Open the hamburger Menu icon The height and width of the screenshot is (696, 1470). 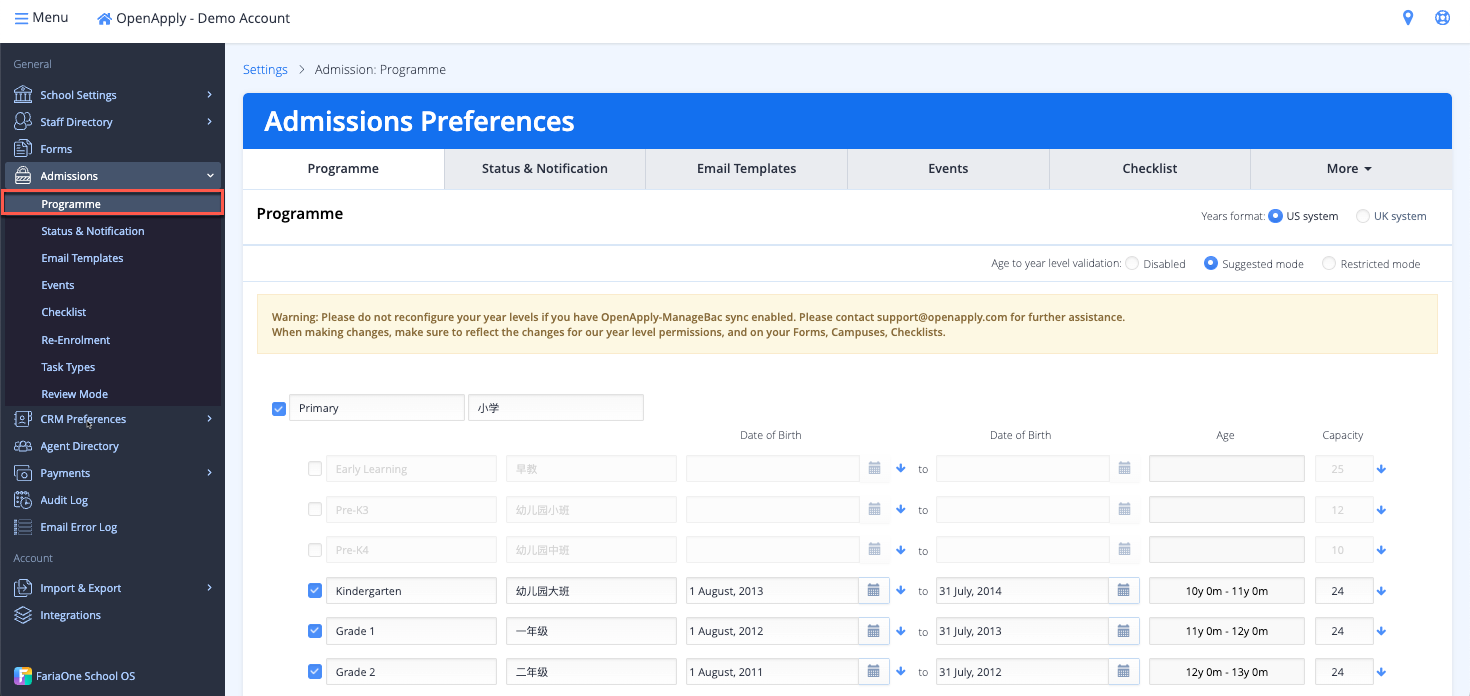click(21, 18)
